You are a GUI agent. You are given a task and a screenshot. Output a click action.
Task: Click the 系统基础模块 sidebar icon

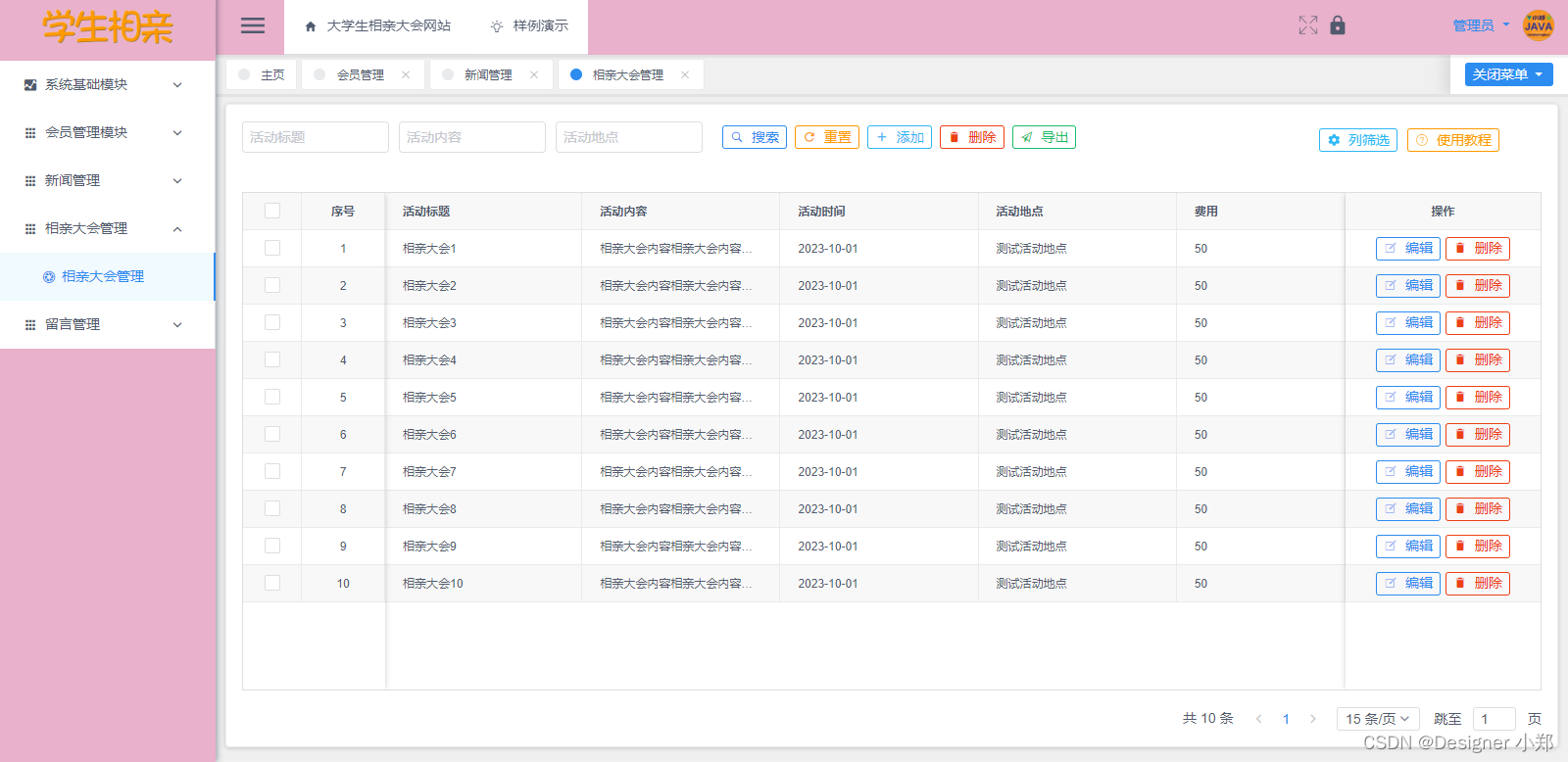(x=30, y=85)
